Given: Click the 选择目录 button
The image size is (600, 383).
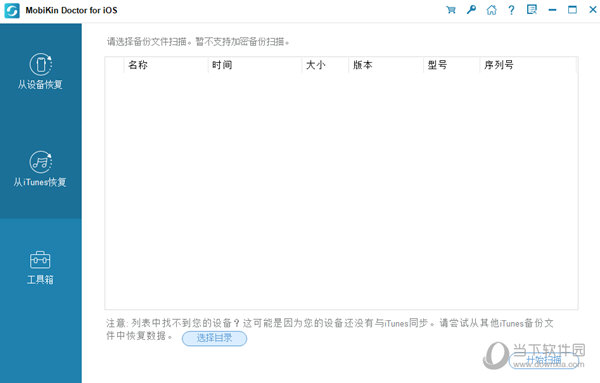Looking at the screenshot, I should tap(214, 338).
